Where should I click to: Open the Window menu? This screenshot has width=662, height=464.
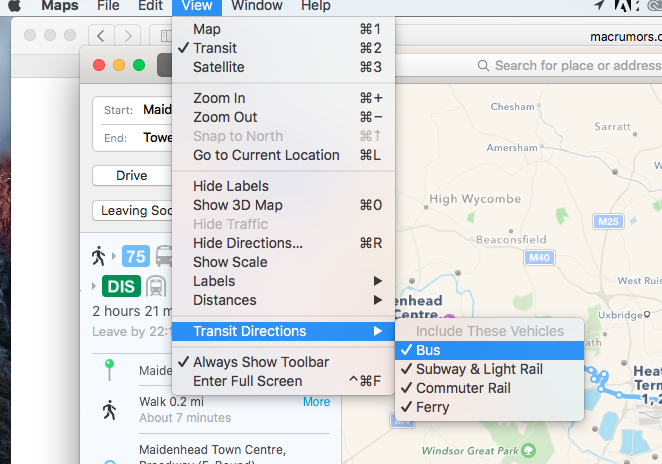pos(257,5)
